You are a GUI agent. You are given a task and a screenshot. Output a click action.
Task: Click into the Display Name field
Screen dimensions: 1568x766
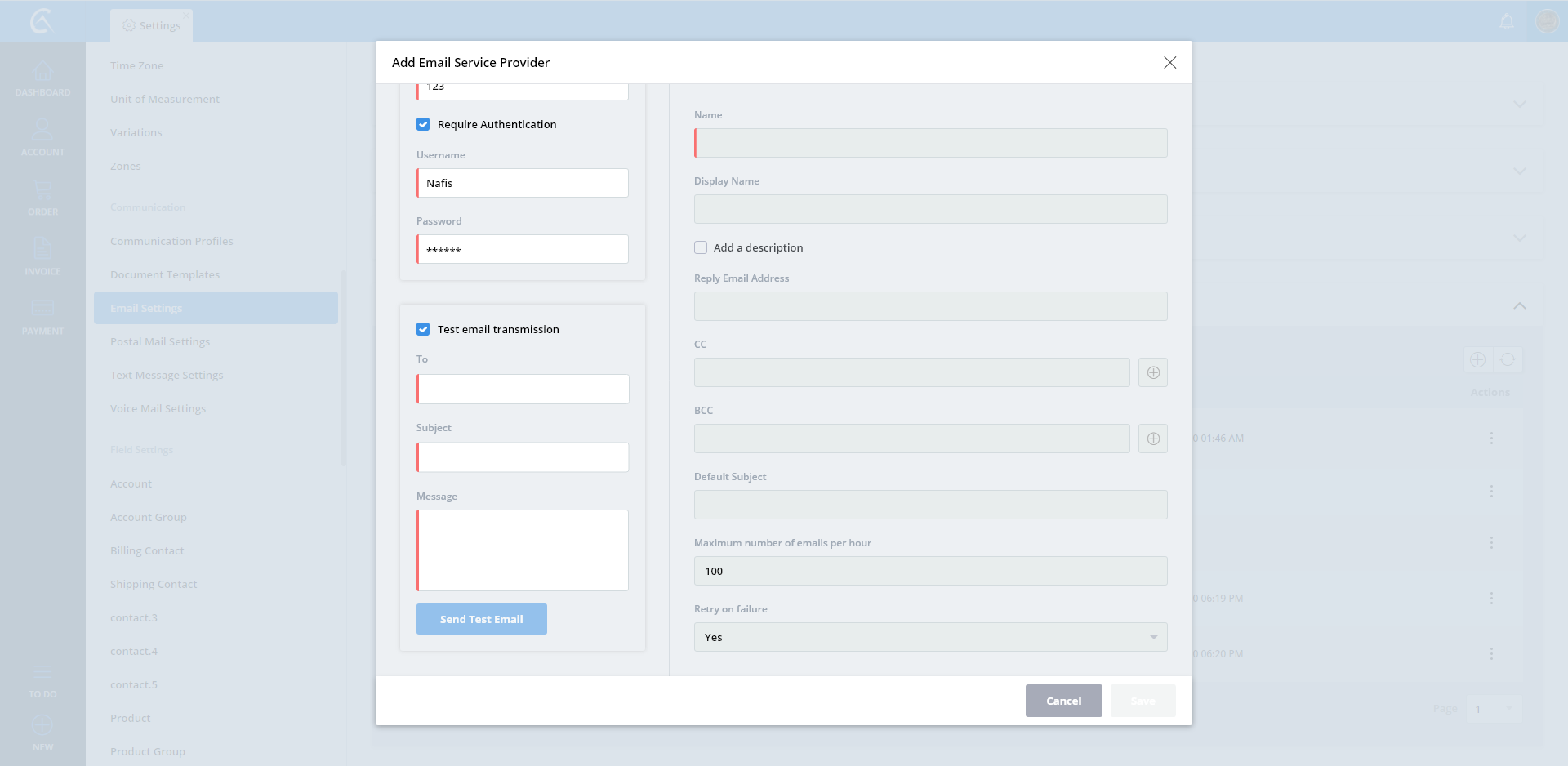[x=930, y=209]
